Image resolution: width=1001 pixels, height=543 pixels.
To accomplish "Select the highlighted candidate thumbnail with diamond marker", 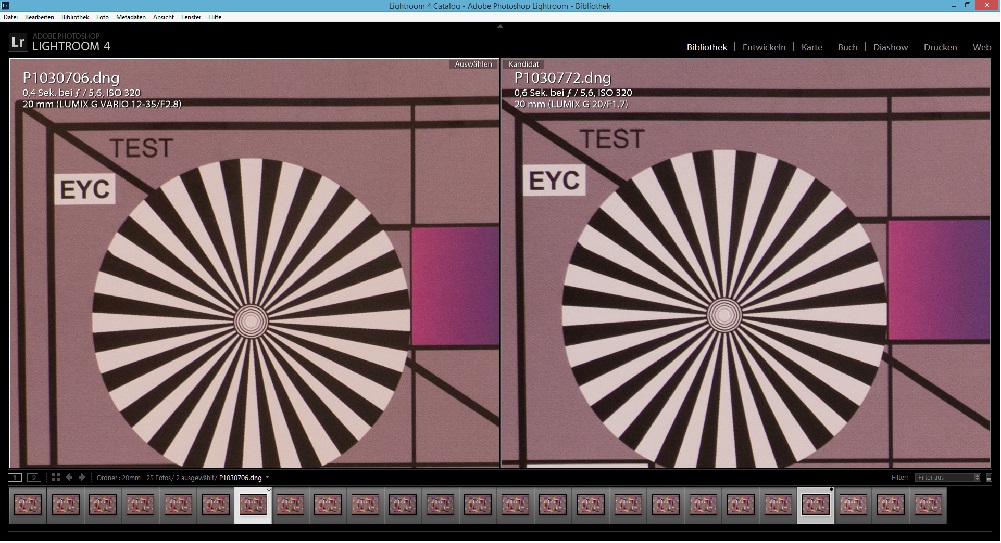I will [816, 505].
